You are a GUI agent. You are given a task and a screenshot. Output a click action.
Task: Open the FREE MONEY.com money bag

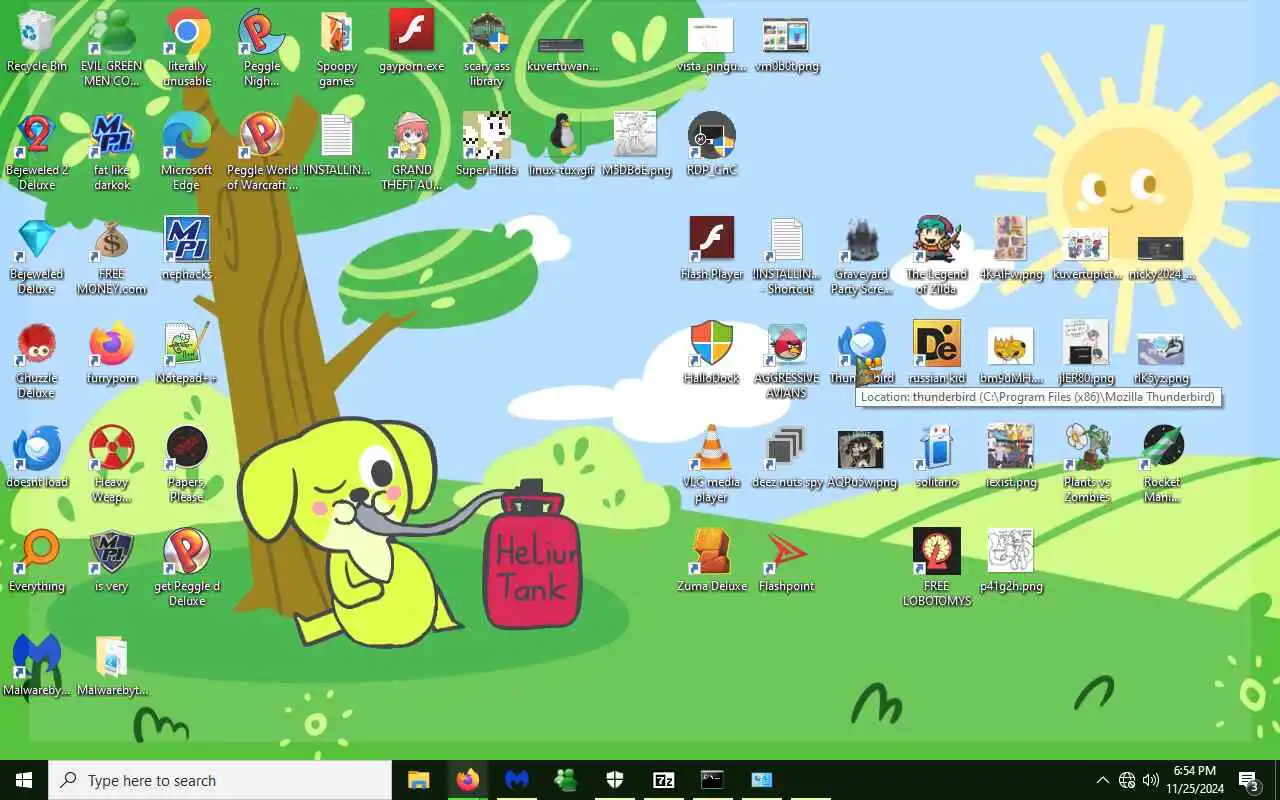(112, 257)
